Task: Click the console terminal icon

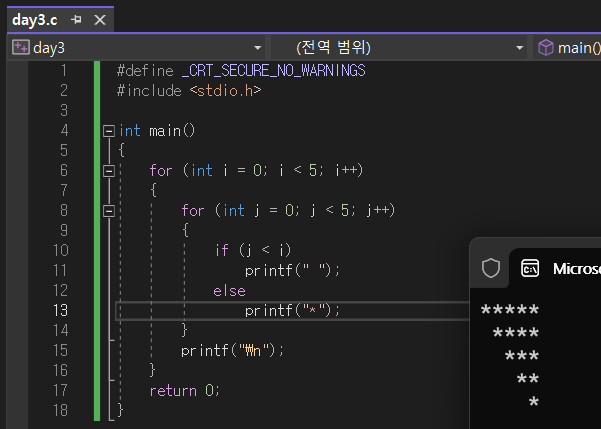Action: tap(530, 268)
